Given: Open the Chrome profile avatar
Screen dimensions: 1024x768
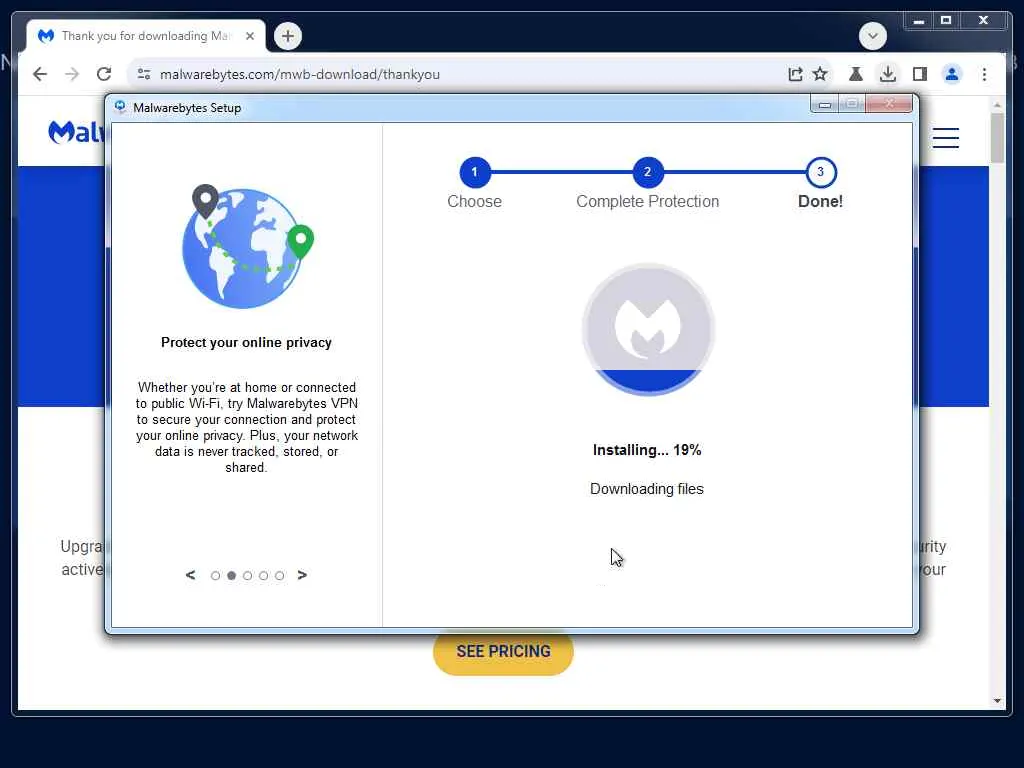Looking at the screenshot, I should pos(952,74).
